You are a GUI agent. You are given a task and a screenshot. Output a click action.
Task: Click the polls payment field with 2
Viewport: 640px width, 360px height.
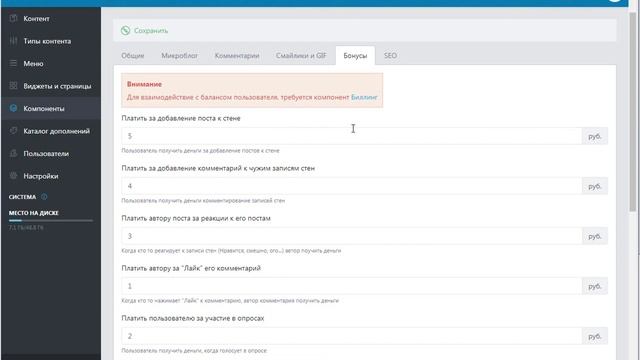351,336
